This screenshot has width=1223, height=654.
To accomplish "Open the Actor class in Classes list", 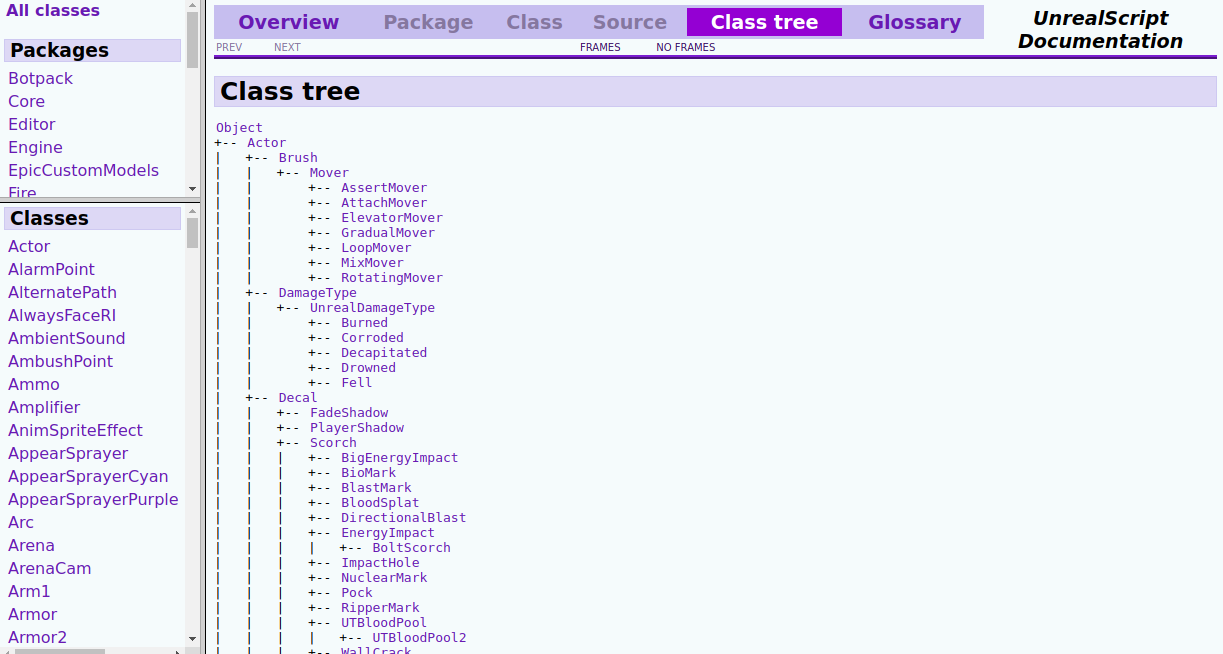I will click(x=29, y=246).
